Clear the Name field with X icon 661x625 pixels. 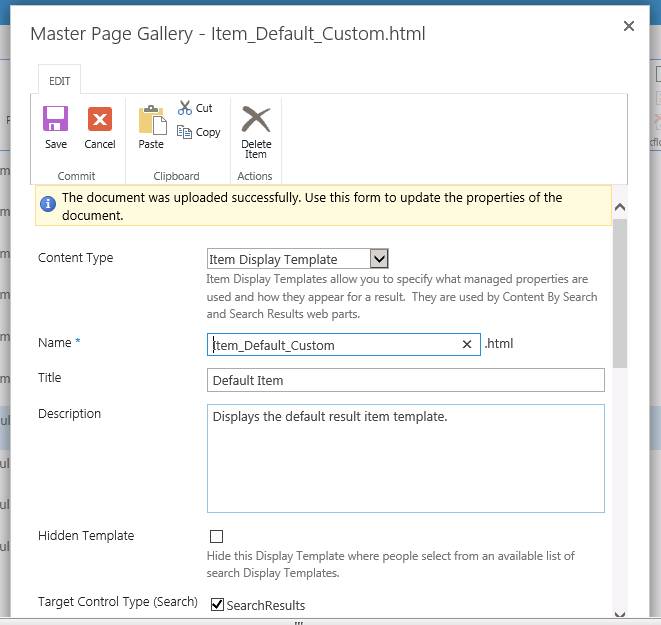click(x=467, y=345)
